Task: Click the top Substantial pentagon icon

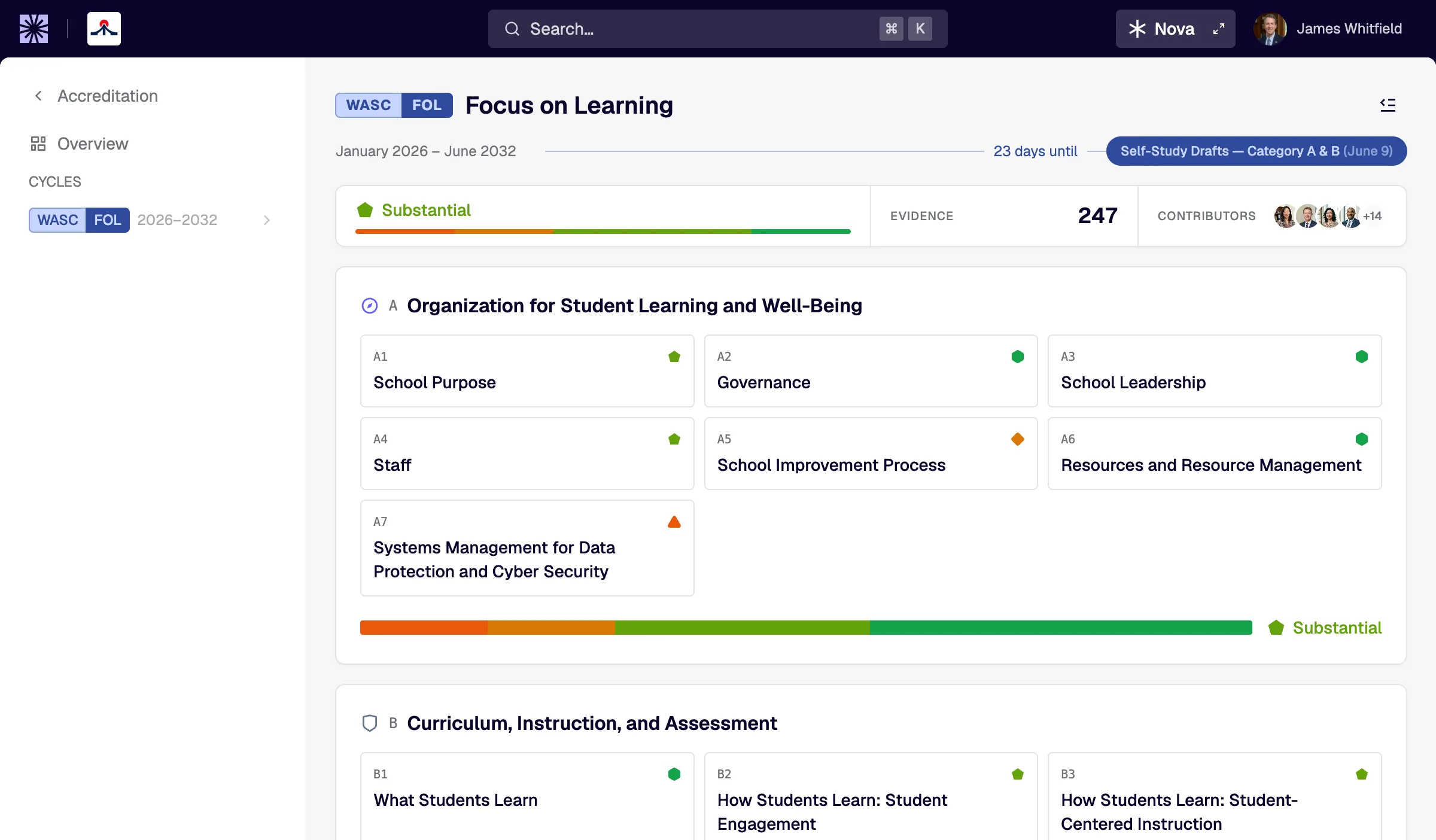Action: pos(365,210)
